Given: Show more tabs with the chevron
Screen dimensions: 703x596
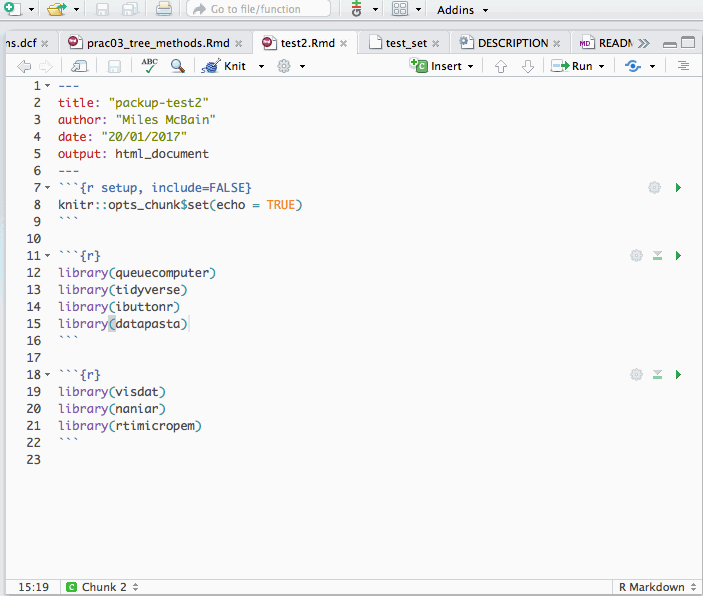Looking at the screenshot, I should click(644, 43).
